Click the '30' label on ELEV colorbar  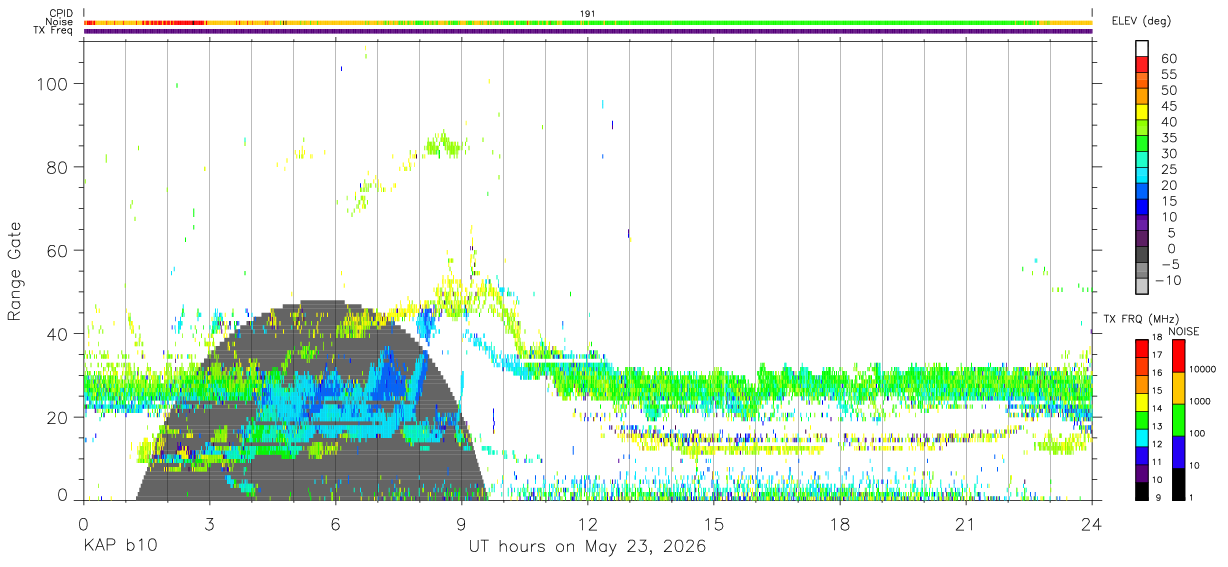coord(1168,153)
